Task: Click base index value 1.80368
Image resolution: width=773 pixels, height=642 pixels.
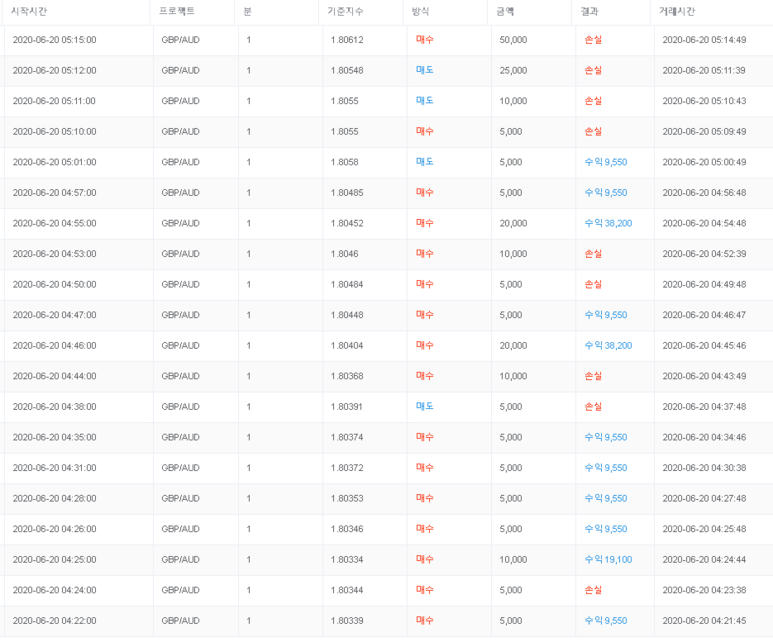Action: [x=347, y=376]
